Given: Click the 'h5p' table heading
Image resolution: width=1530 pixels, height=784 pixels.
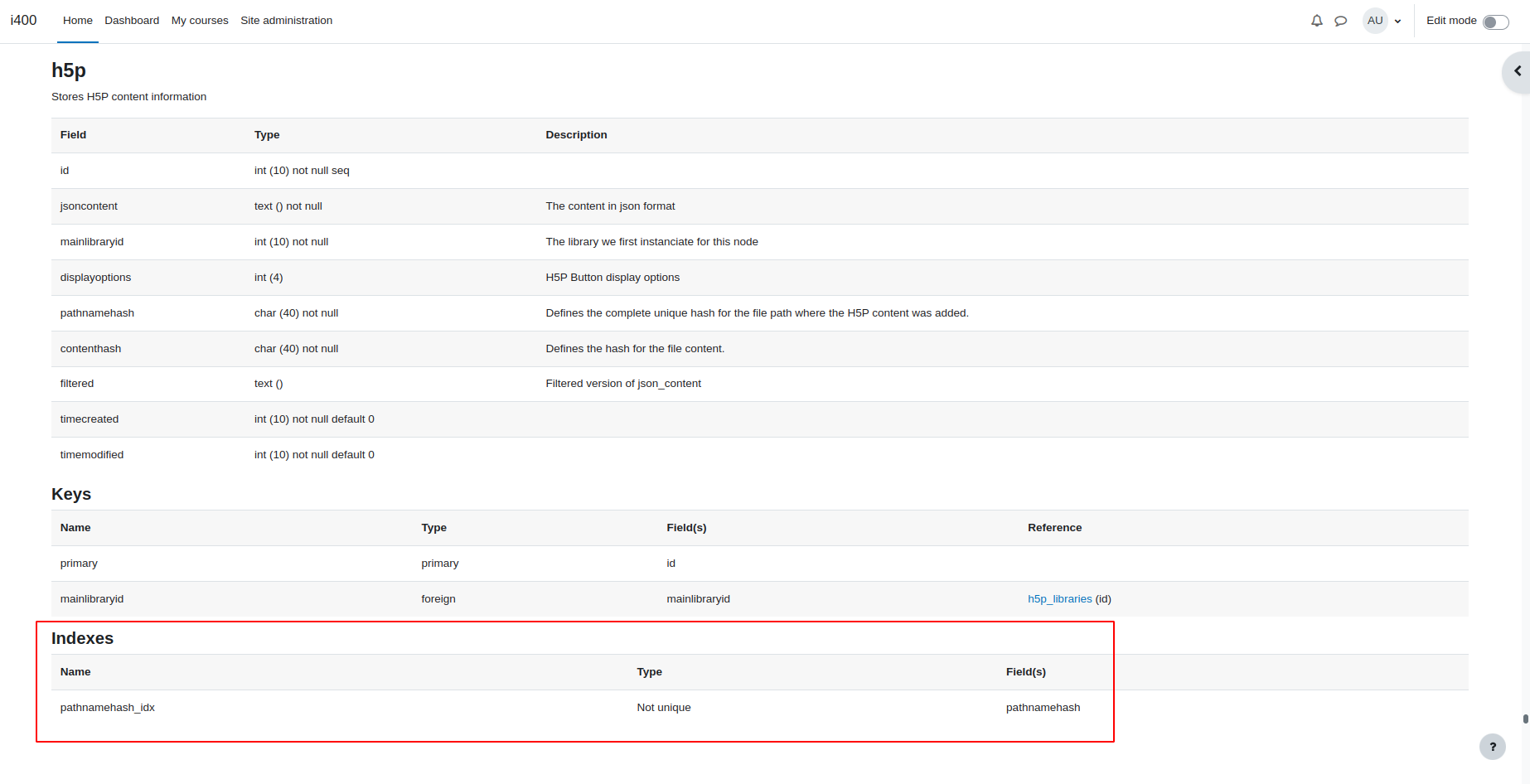Looking at the screenshot, I should 69,70.
